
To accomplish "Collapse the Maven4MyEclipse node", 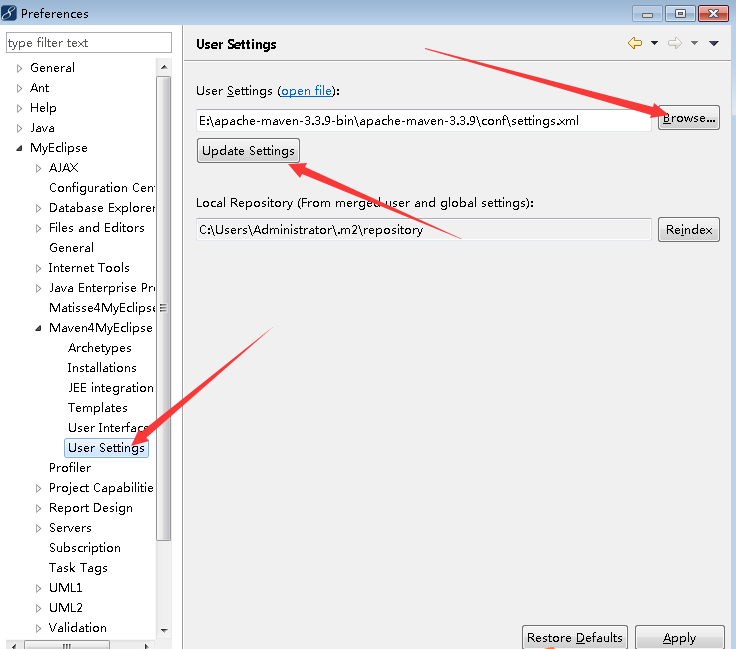I will click(x=38, y=328).
